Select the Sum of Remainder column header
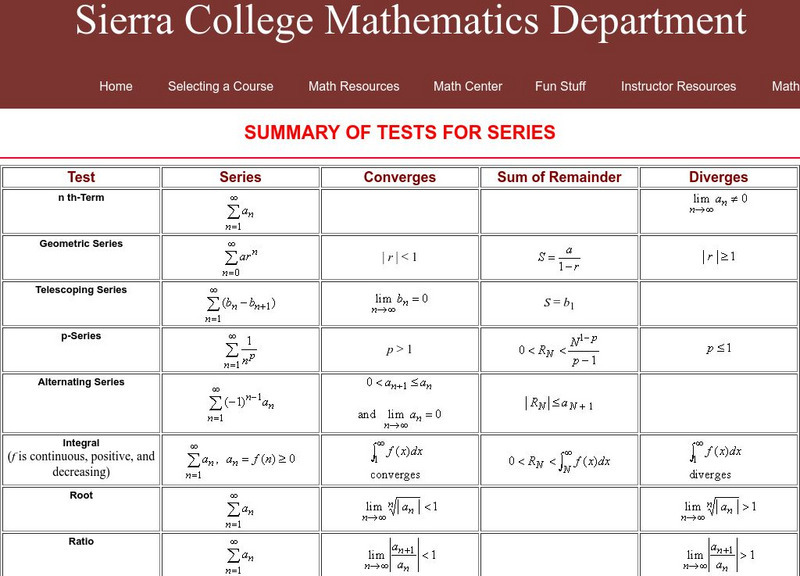Screen dimensions: 800x576 559,177
